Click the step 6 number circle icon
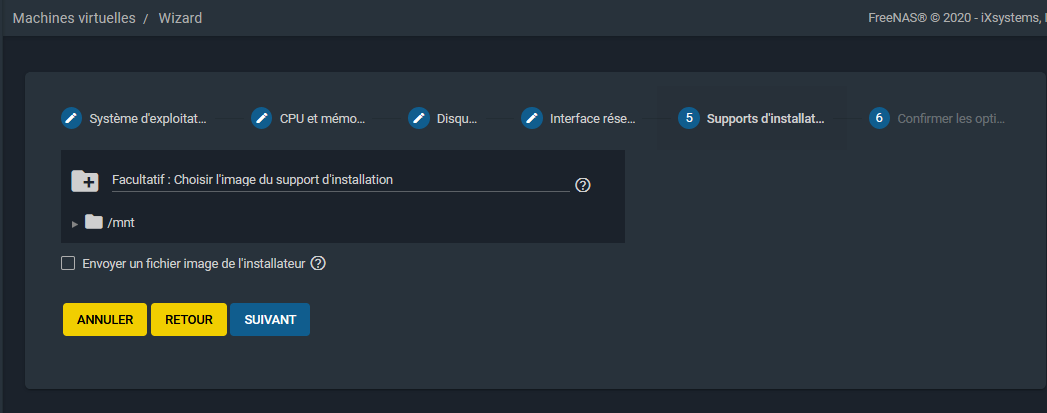This screenshot has height=413, width=1047. tap(879, 118)
